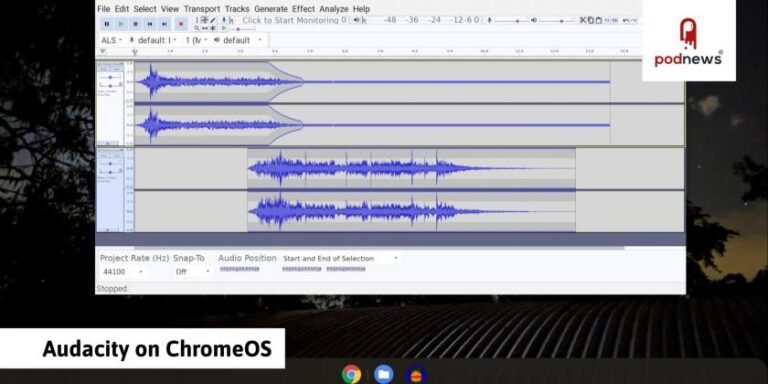
Task: Click the Silence audio icon
Action: pos(615,20)
